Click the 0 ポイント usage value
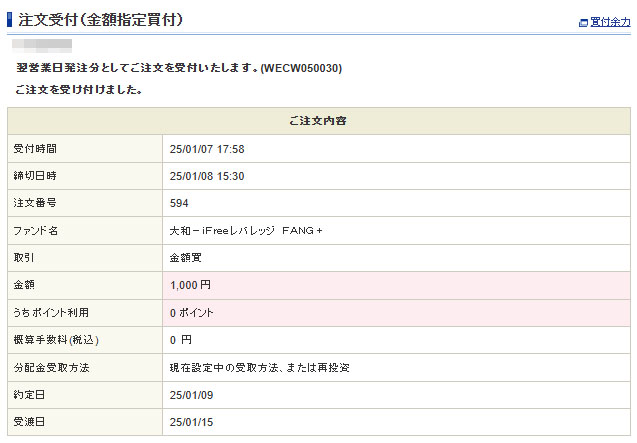 (x=191, y=313)
